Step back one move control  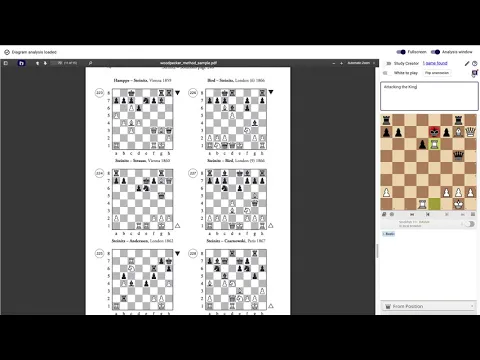[428, 214]
